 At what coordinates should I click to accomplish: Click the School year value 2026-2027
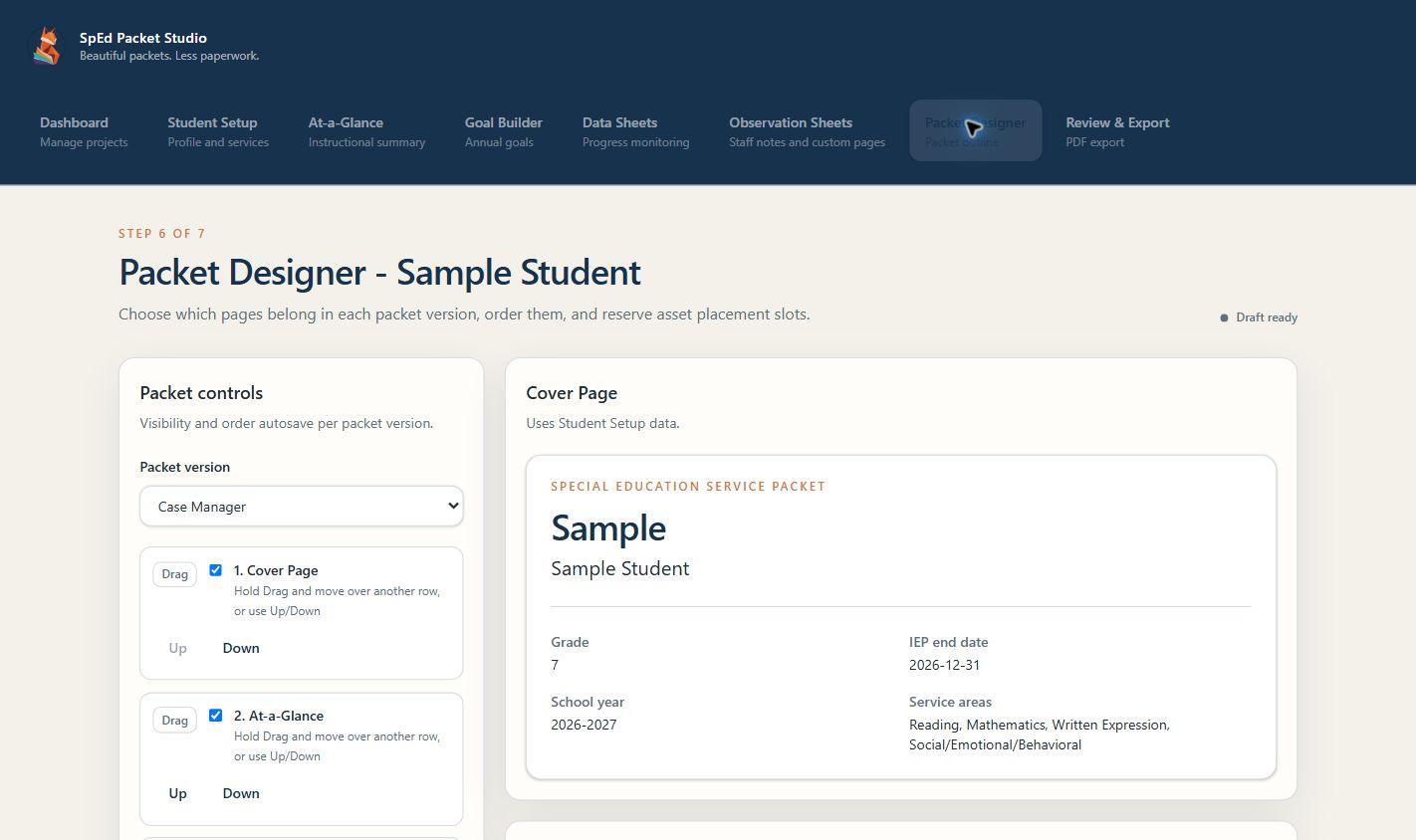pyautogui.click(x=584, y=725)
